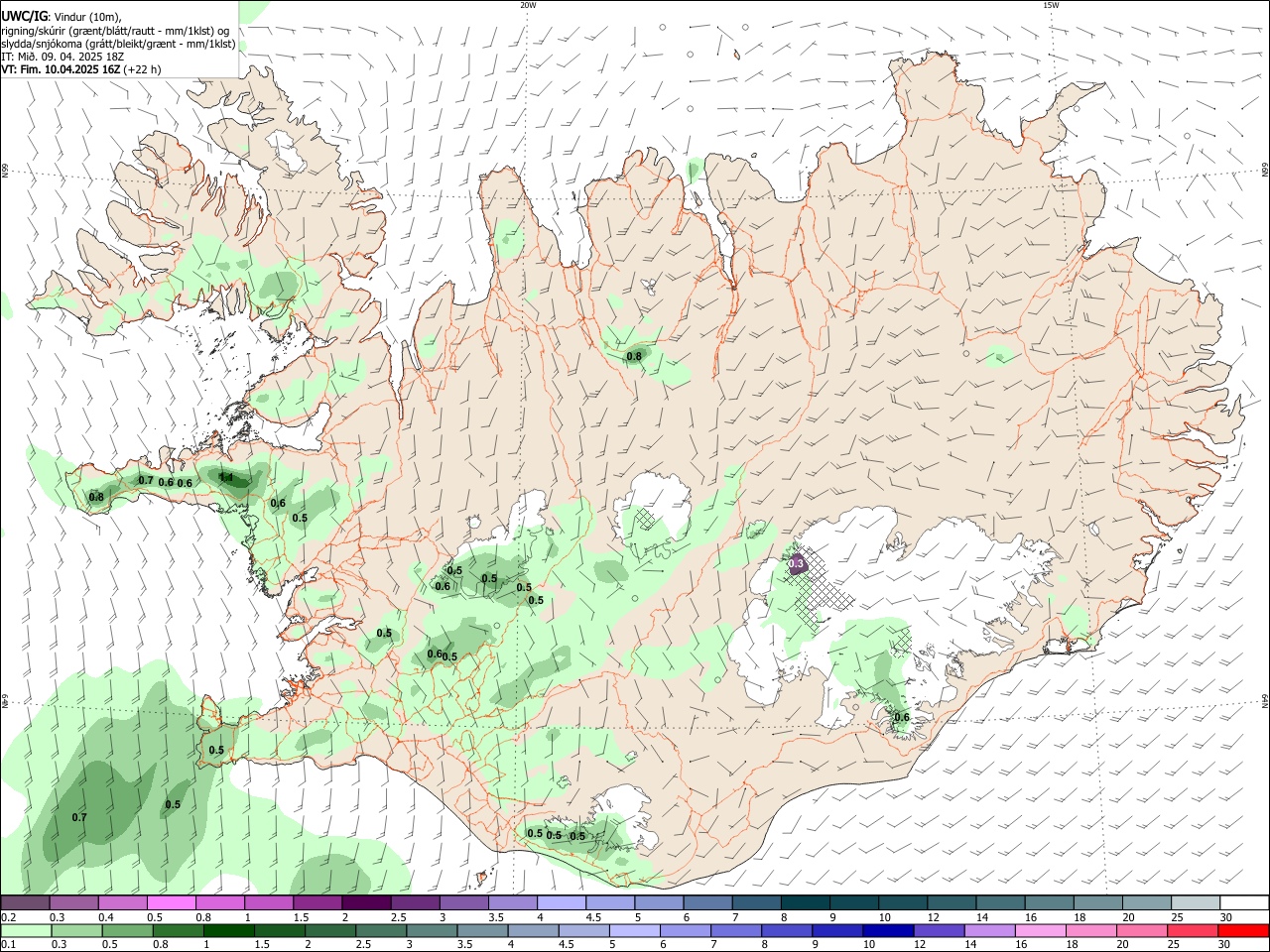
Task: Select the pale grey 25 snow legend swatch
Action: (1196, 903)
